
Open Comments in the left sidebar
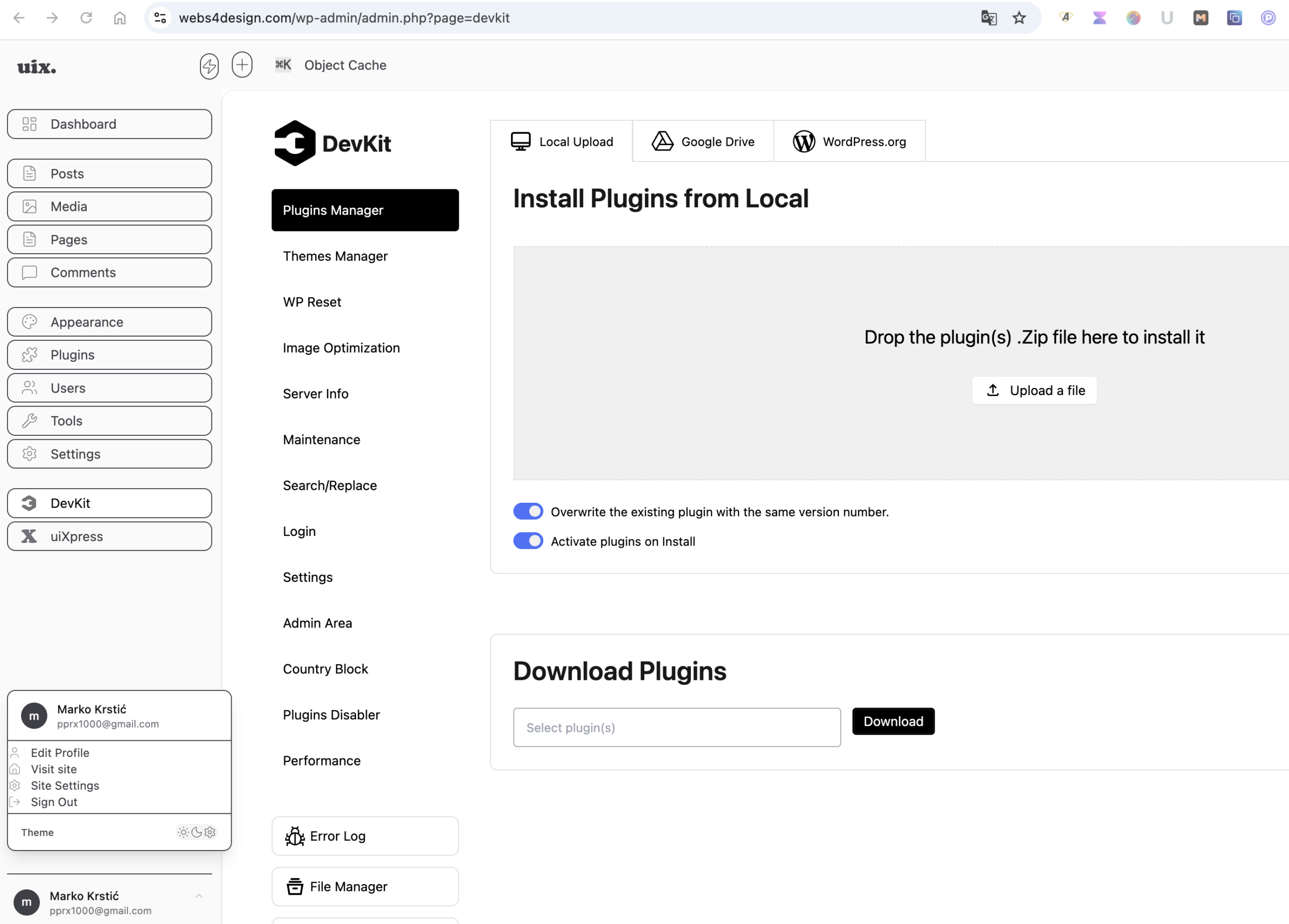110,273
